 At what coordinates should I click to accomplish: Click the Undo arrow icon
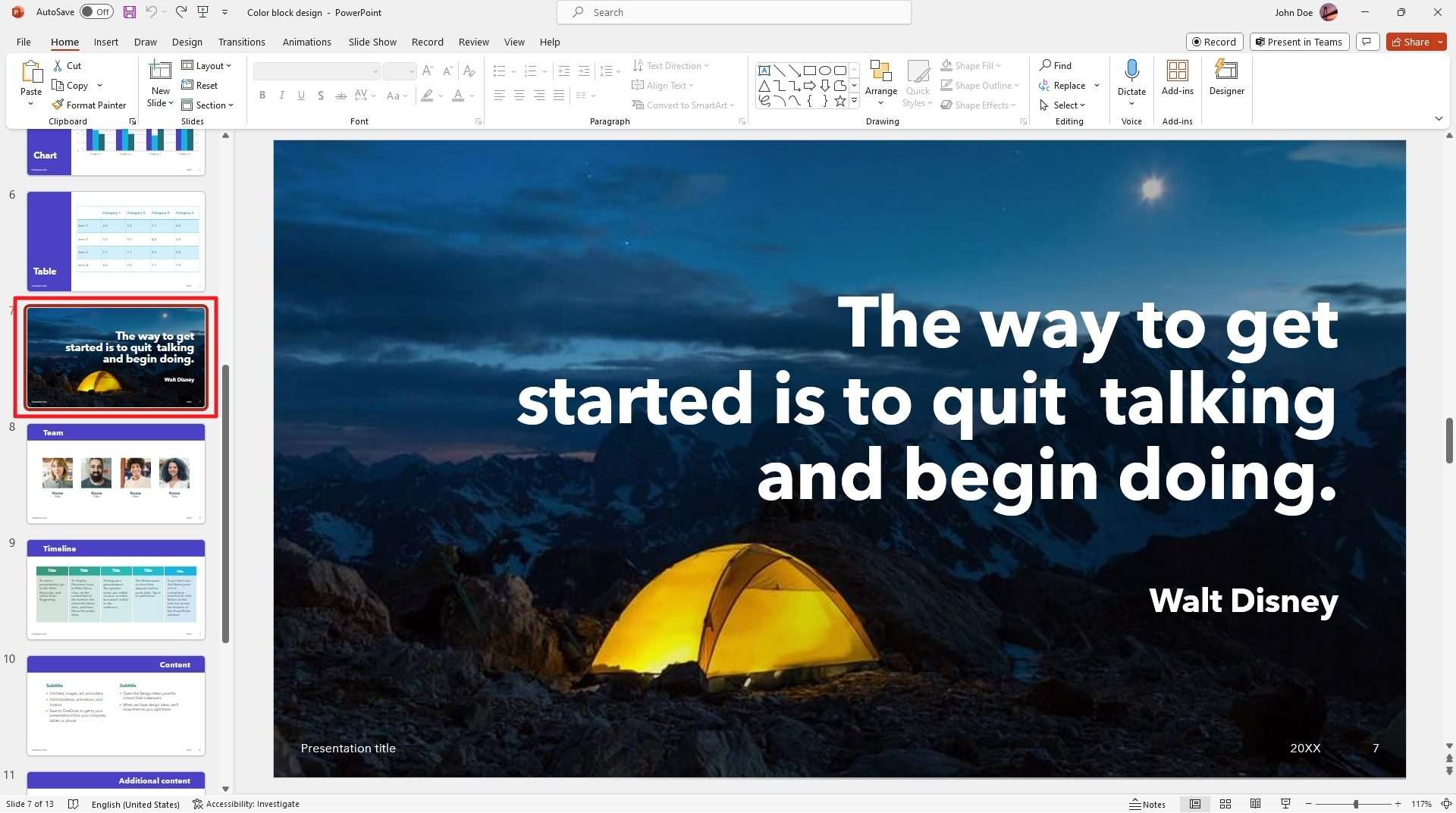151,12
